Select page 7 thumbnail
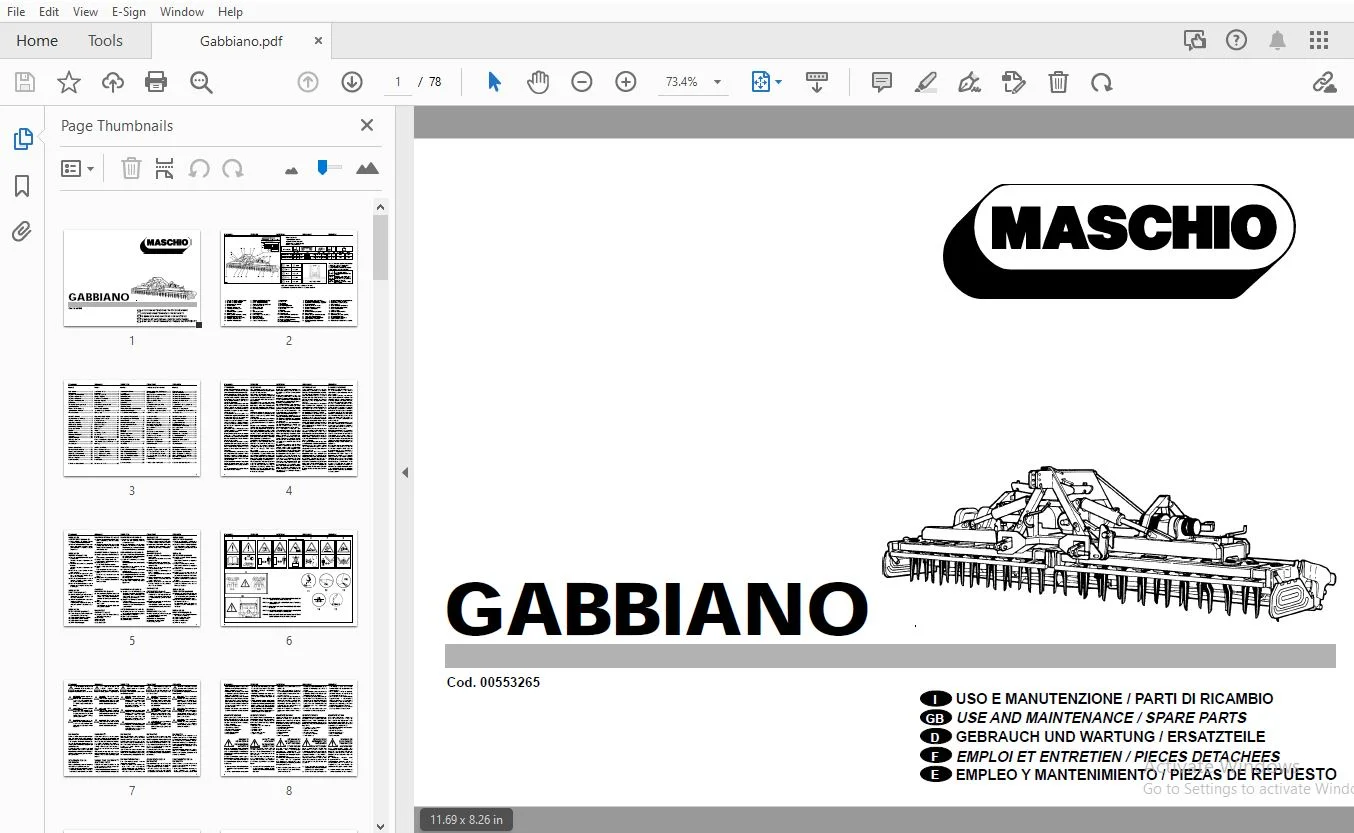Screen dimensions: 1354x833 pos(132,728)
